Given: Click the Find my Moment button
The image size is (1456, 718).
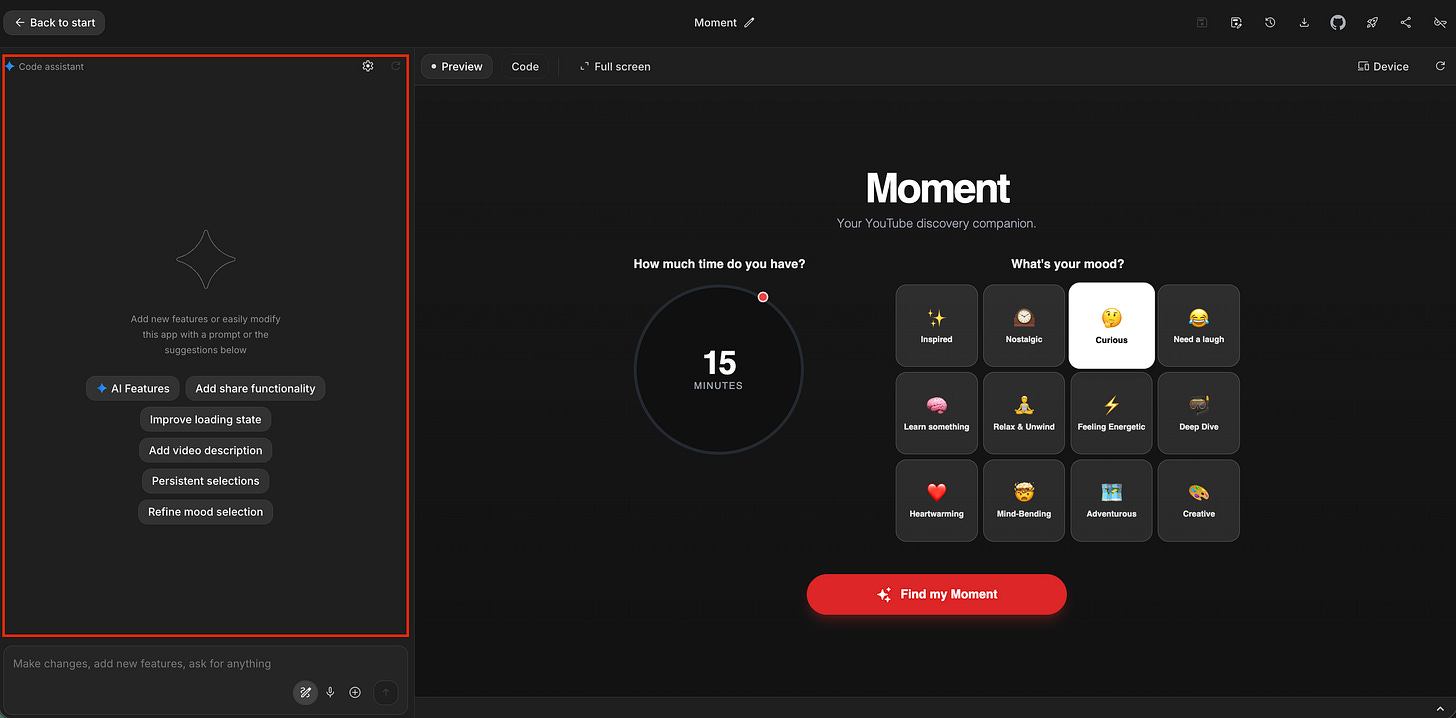Looking at the screenshot, I should pos(937,594).
